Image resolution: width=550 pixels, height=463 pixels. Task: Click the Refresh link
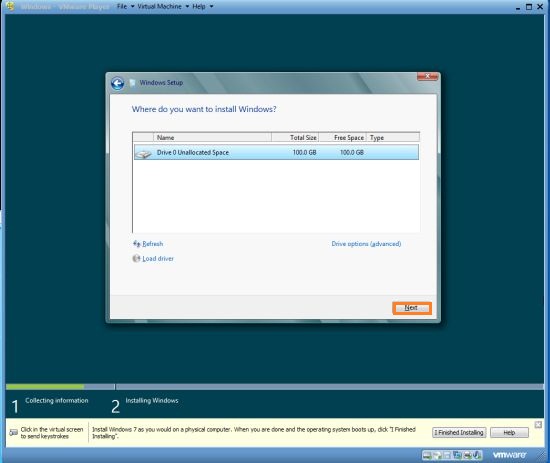(153, 244)
